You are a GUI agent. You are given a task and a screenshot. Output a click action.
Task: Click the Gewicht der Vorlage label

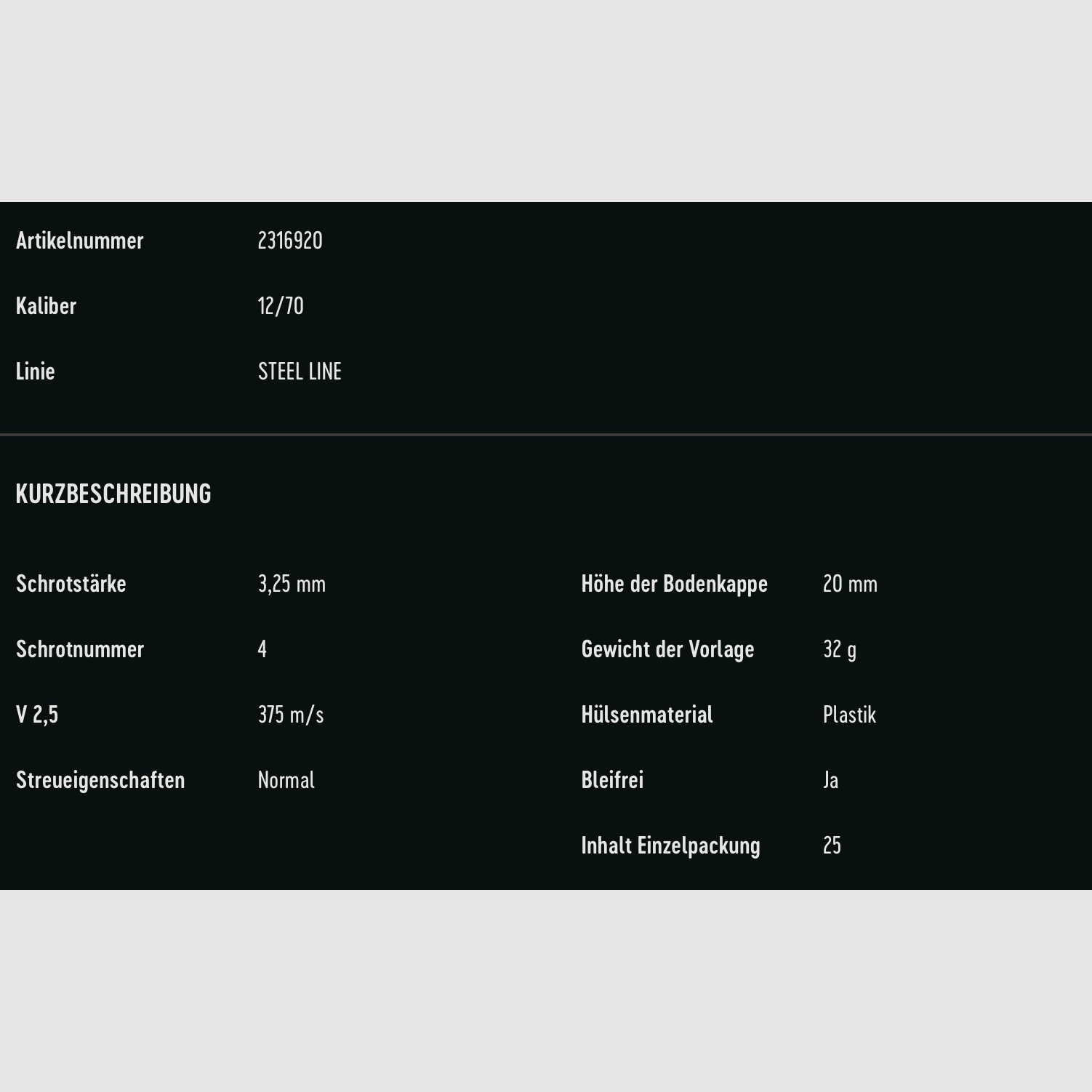(667, 649)
